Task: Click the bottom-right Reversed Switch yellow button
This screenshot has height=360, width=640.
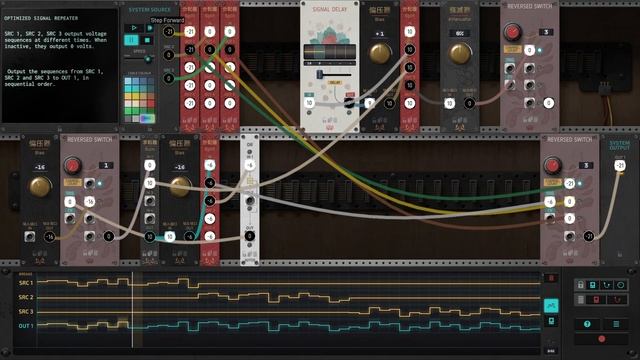Action: pyautogui.click(x=552, y=182)
